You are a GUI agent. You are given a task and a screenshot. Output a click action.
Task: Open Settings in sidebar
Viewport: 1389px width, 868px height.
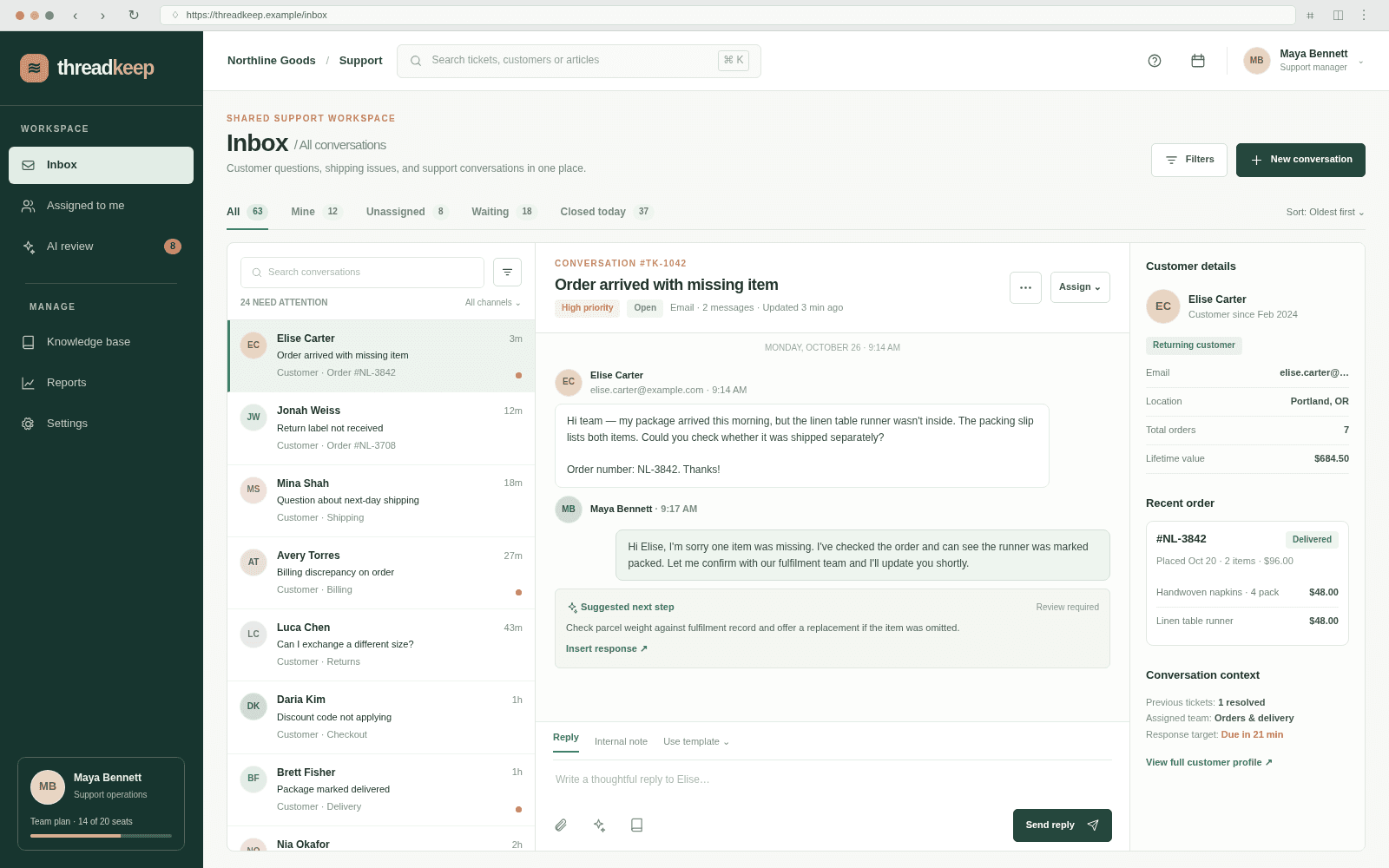(101, 424)
